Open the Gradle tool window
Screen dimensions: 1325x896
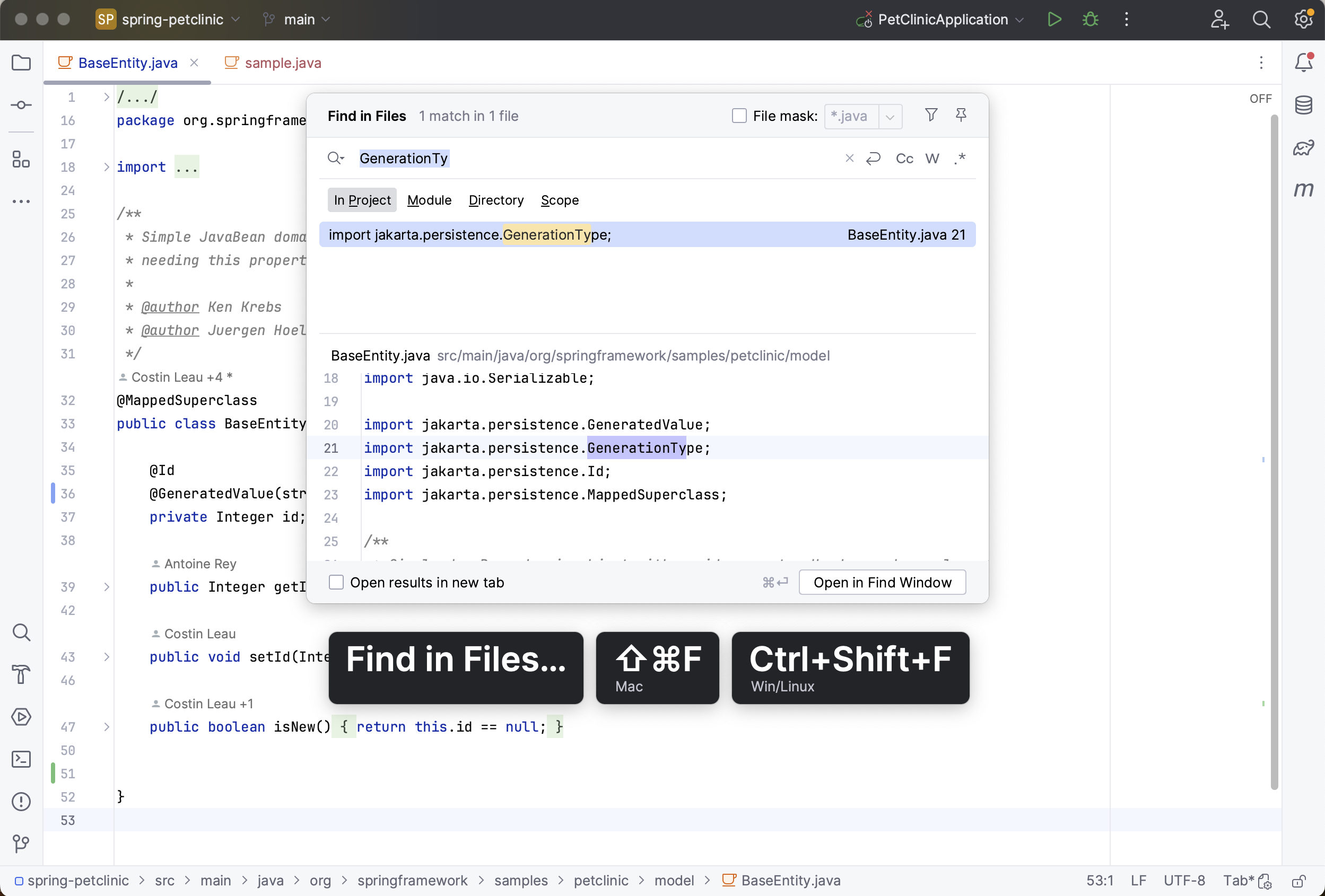tap(1304, 147)
